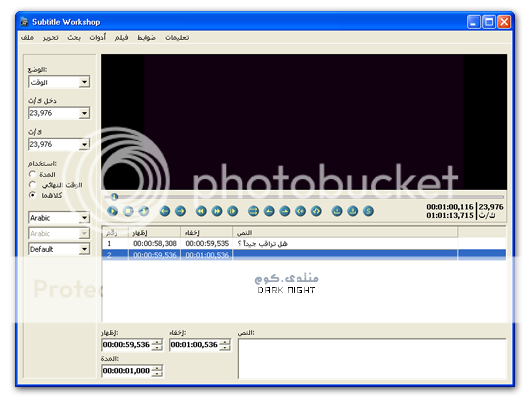The height and width of the screenshot is (399, 530).
Task: Click the 23,976 FPS display beside timer
Action: pyautogui.click(x=491, y=207)
